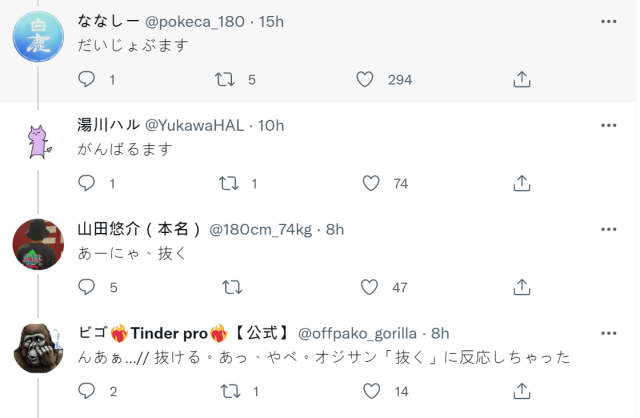Reply to 山田悠介's tweet

coord(87,287)
